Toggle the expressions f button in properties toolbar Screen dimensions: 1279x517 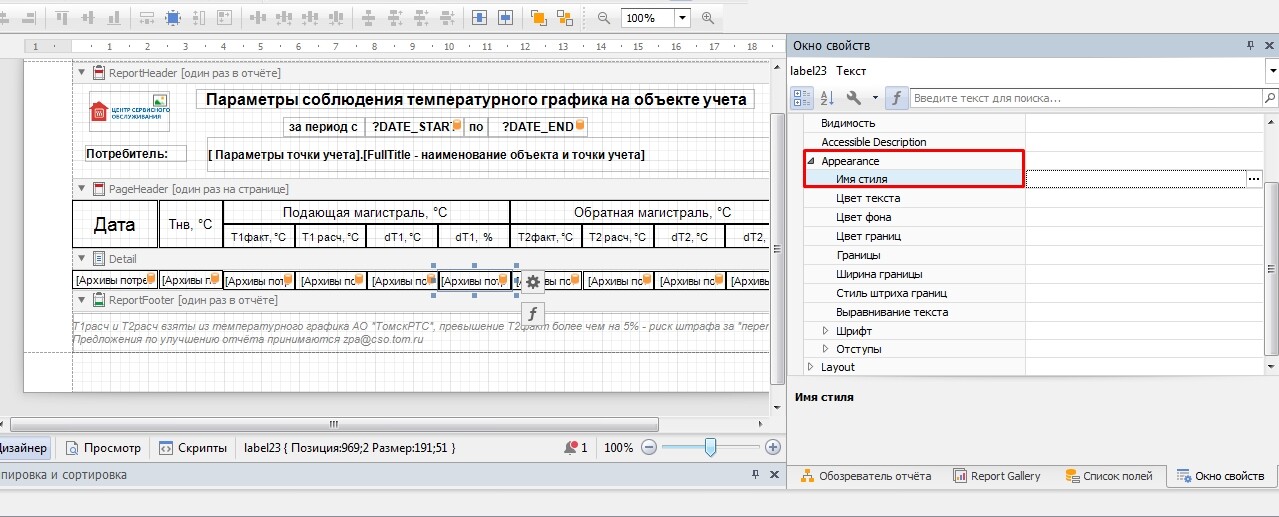897,98
